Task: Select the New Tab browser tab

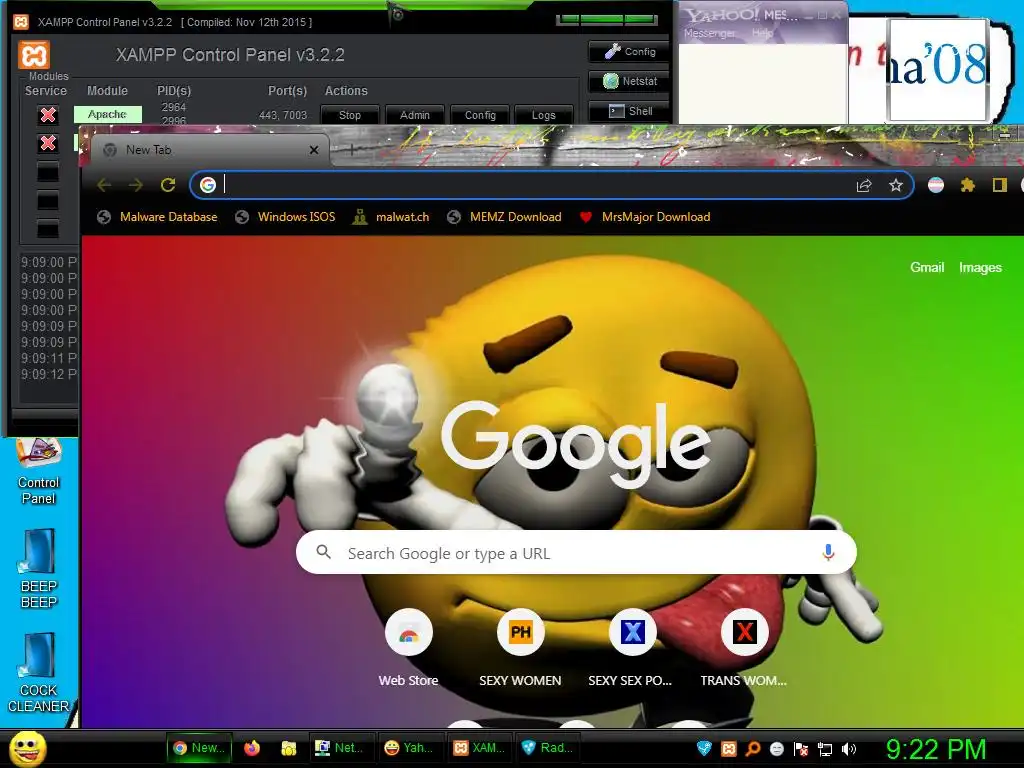Action: point(209,150)
